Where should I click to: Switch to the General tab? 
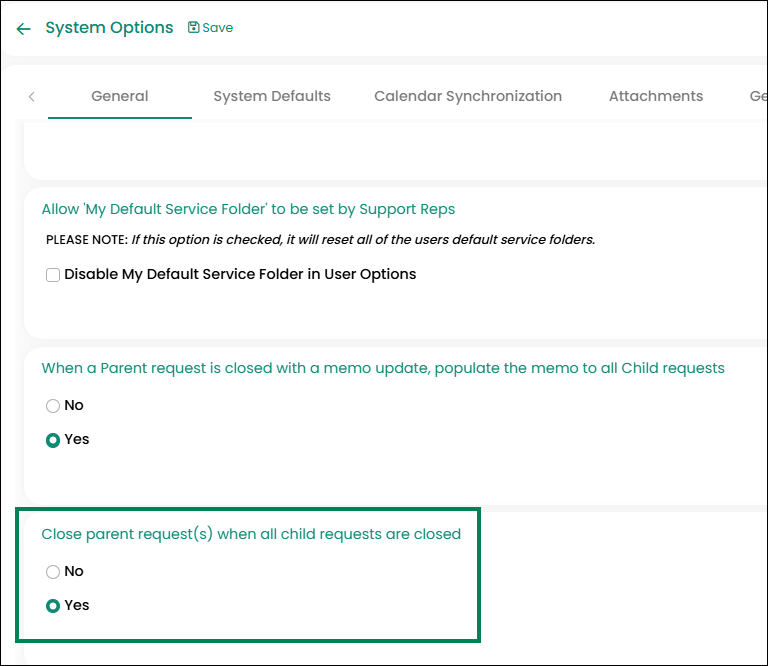tap(120, 97)
